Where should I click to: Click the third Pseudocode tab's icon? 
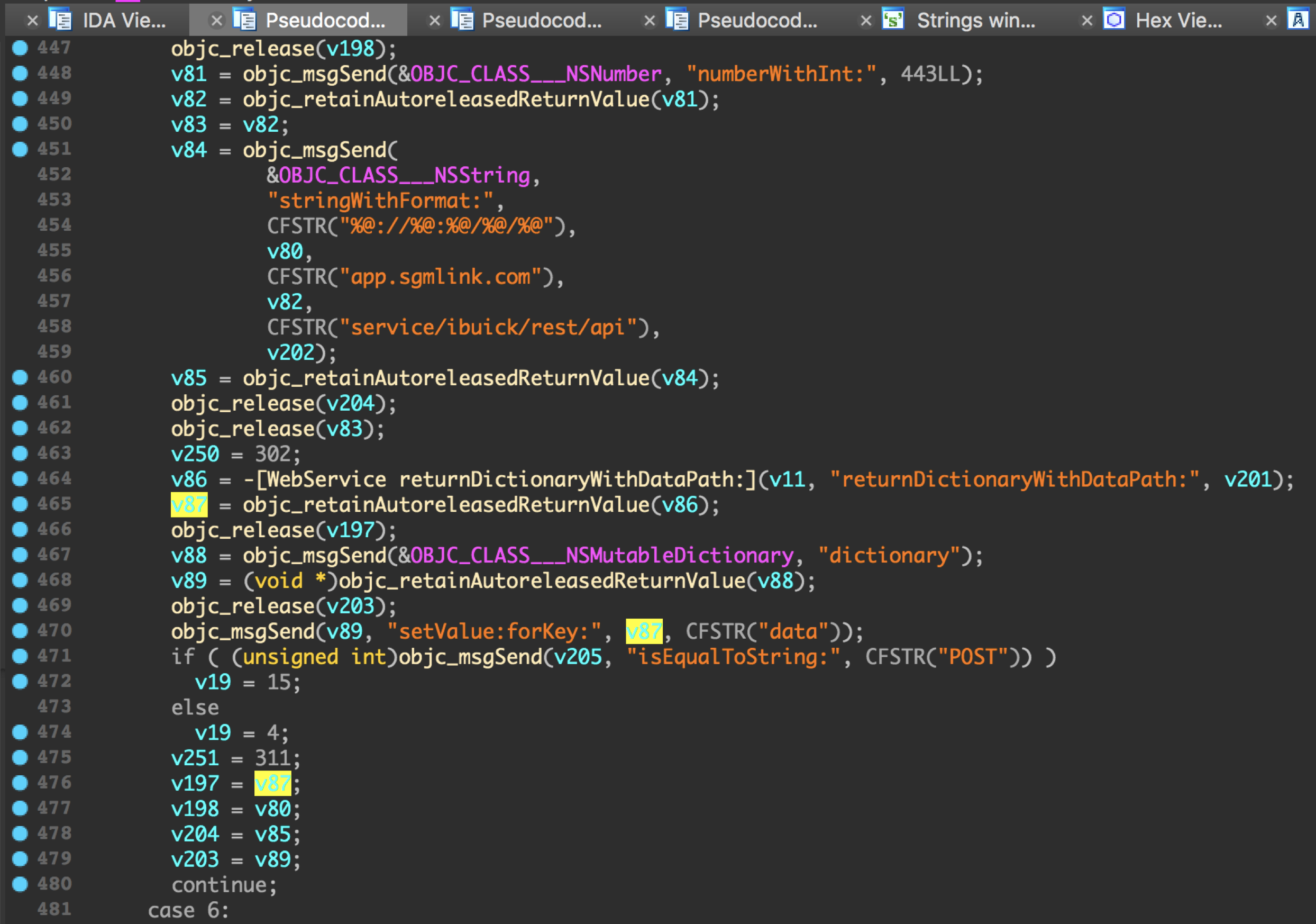(x=677, y=20)
